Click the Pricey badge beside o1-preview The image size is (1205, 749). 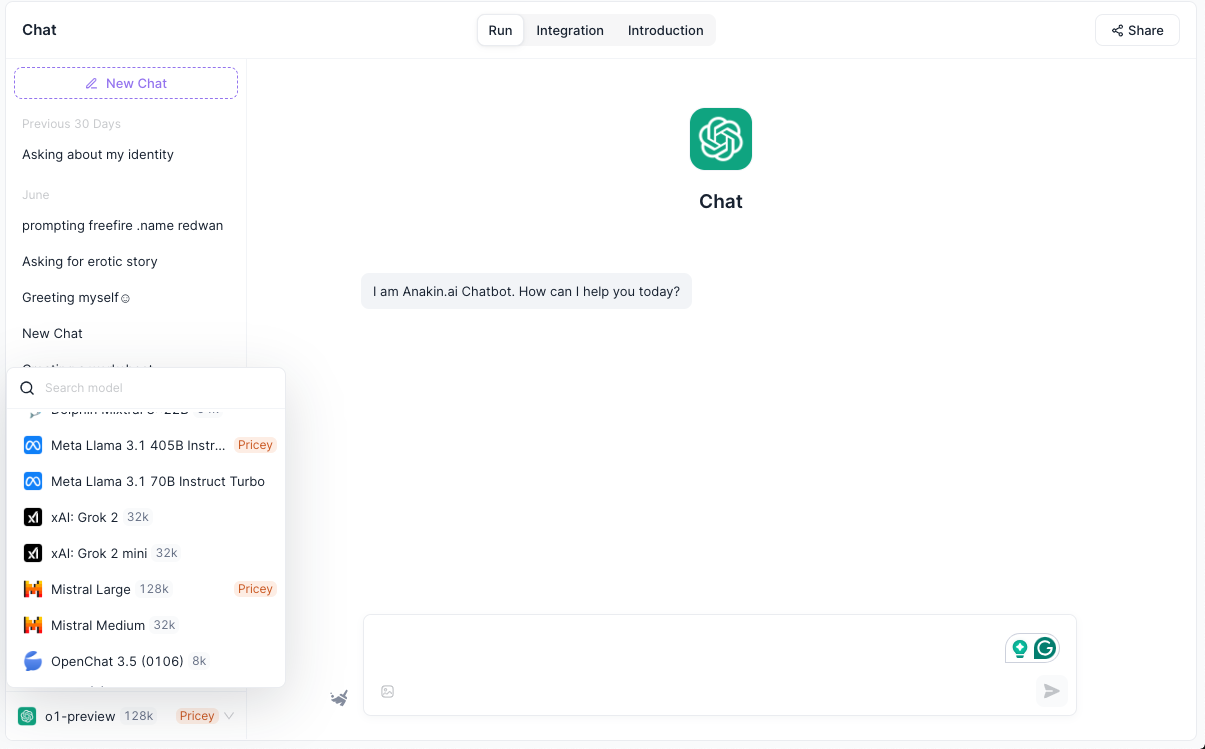click(x=197, y=716)
